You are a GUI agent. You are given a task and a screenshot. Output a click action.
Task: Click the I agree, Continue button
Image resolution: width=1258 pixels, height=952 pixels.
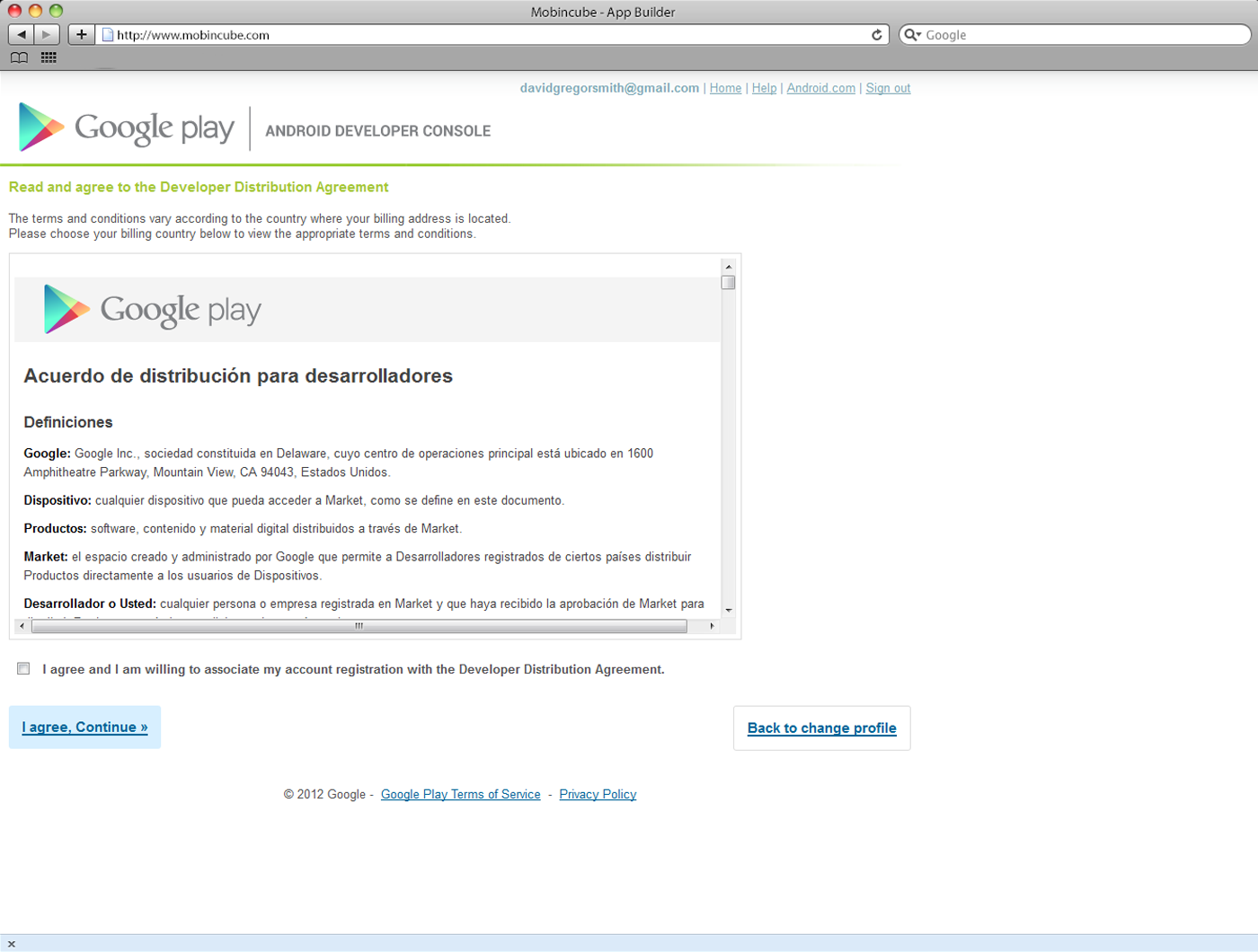click(84, 727)
